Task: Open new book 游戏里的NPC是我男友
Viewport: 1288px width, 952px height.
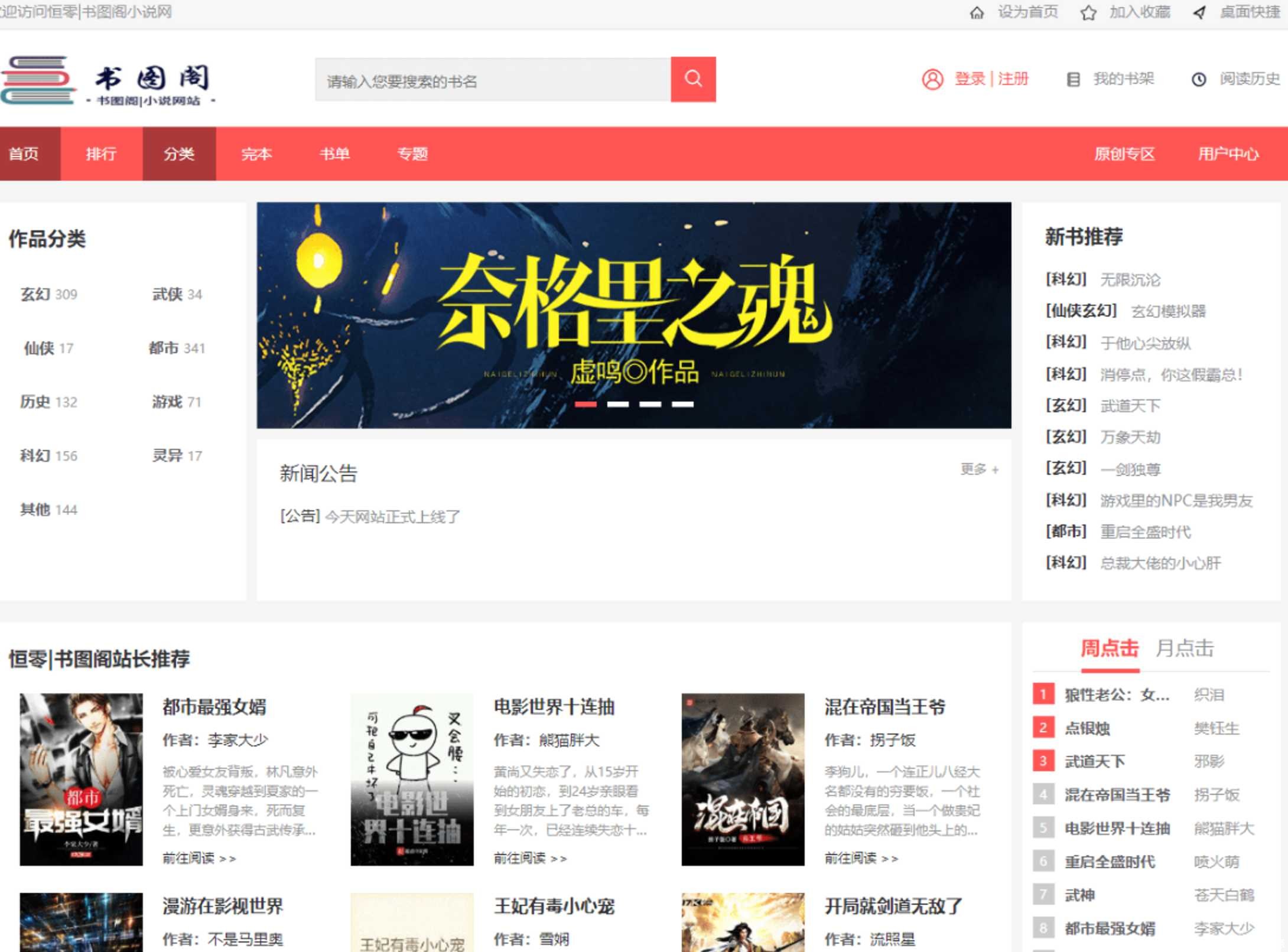Action: 1176,500
